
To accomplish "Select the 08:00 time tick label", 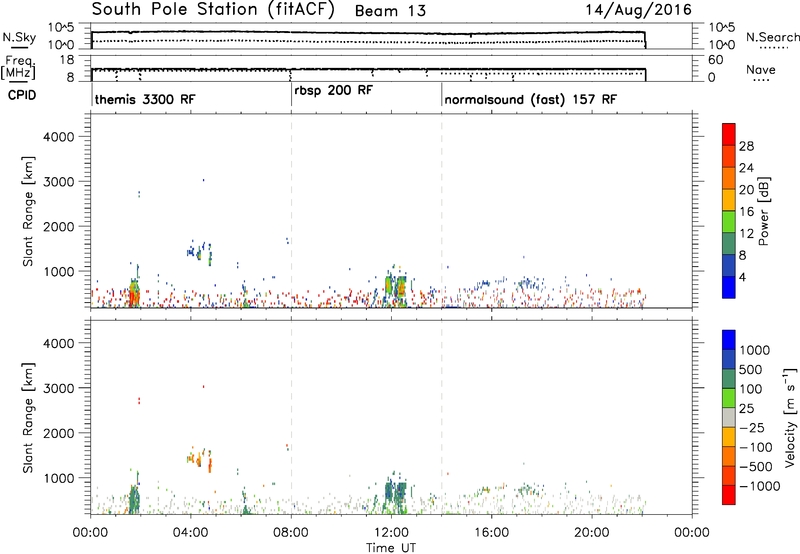I will tap(291, 533).
